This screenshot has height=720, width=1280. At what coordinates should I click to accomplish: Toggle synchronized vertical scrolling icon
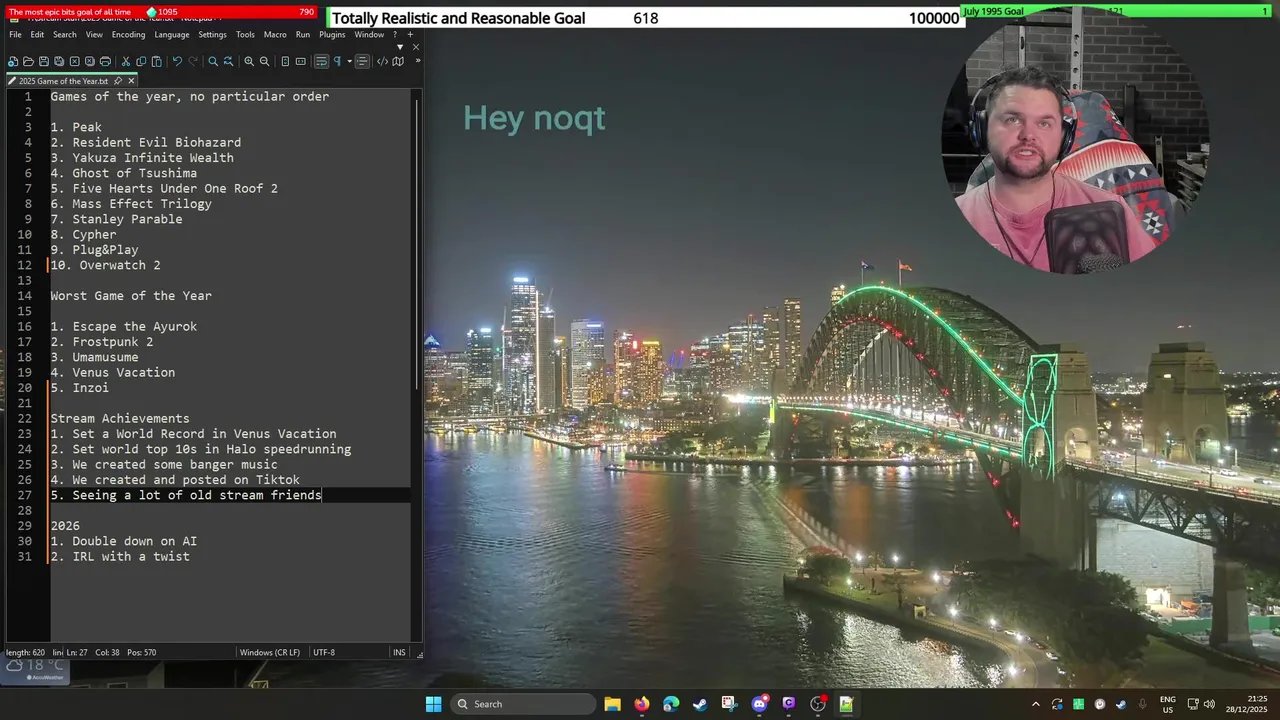pyautogui.click(x=285, y=61)
